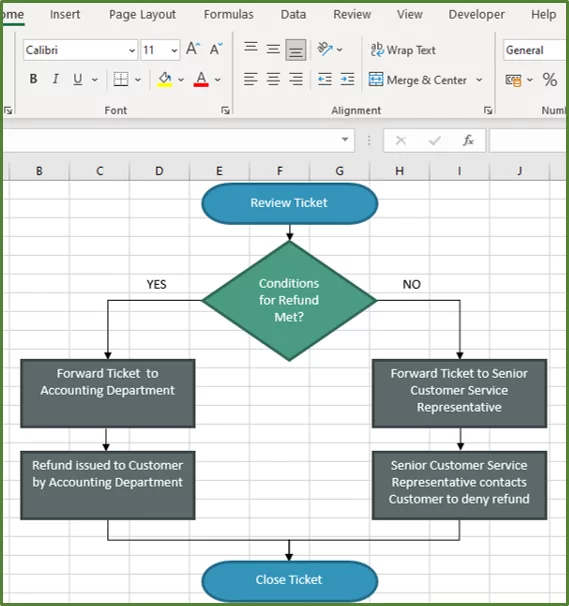Select Middle Align icon
Screen dimensions: 569x606
tap(273, 49)
